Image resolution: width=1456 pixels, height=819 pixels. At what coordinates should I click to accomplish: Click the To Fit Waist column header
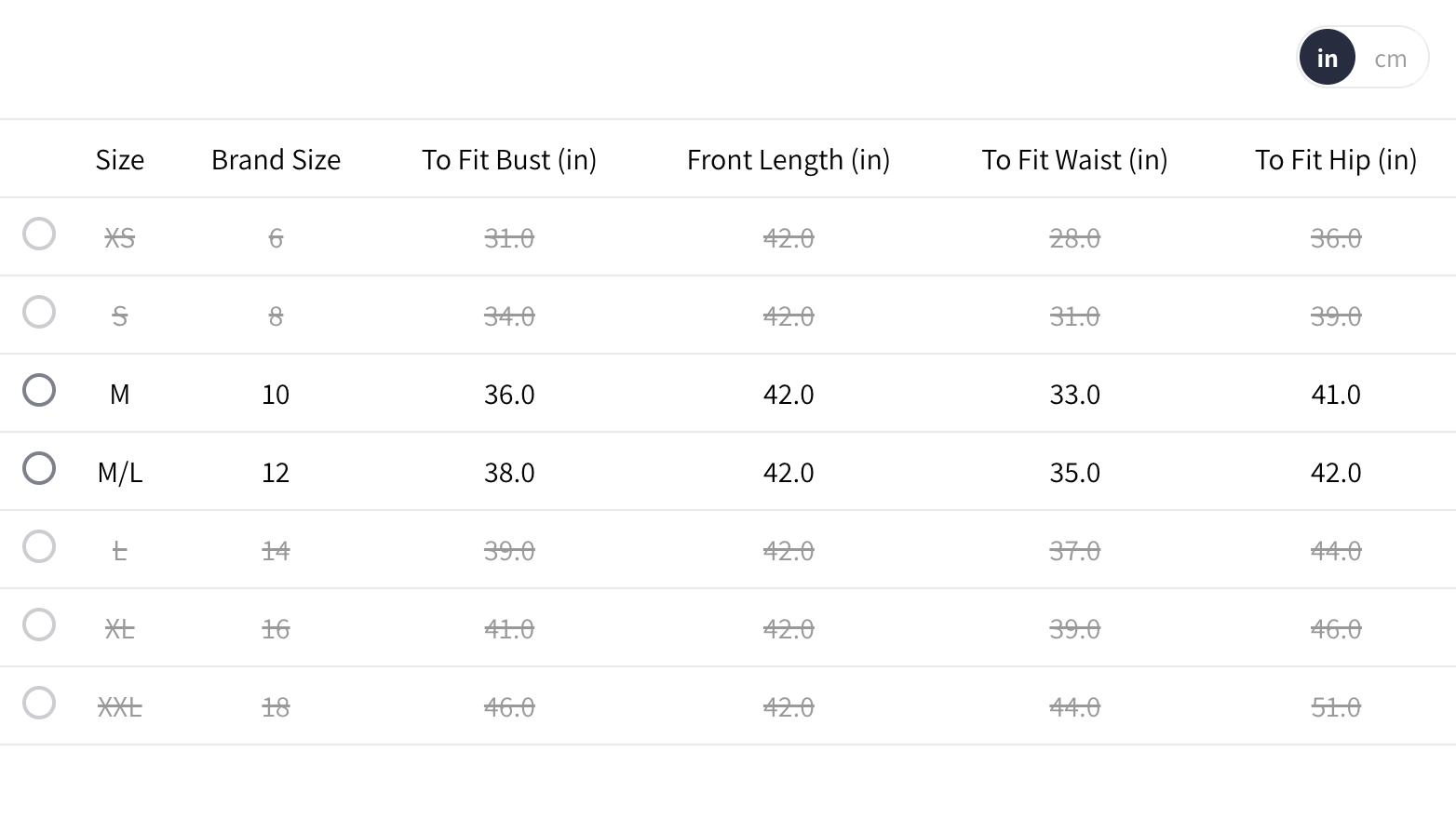(x=1074, y=160)
